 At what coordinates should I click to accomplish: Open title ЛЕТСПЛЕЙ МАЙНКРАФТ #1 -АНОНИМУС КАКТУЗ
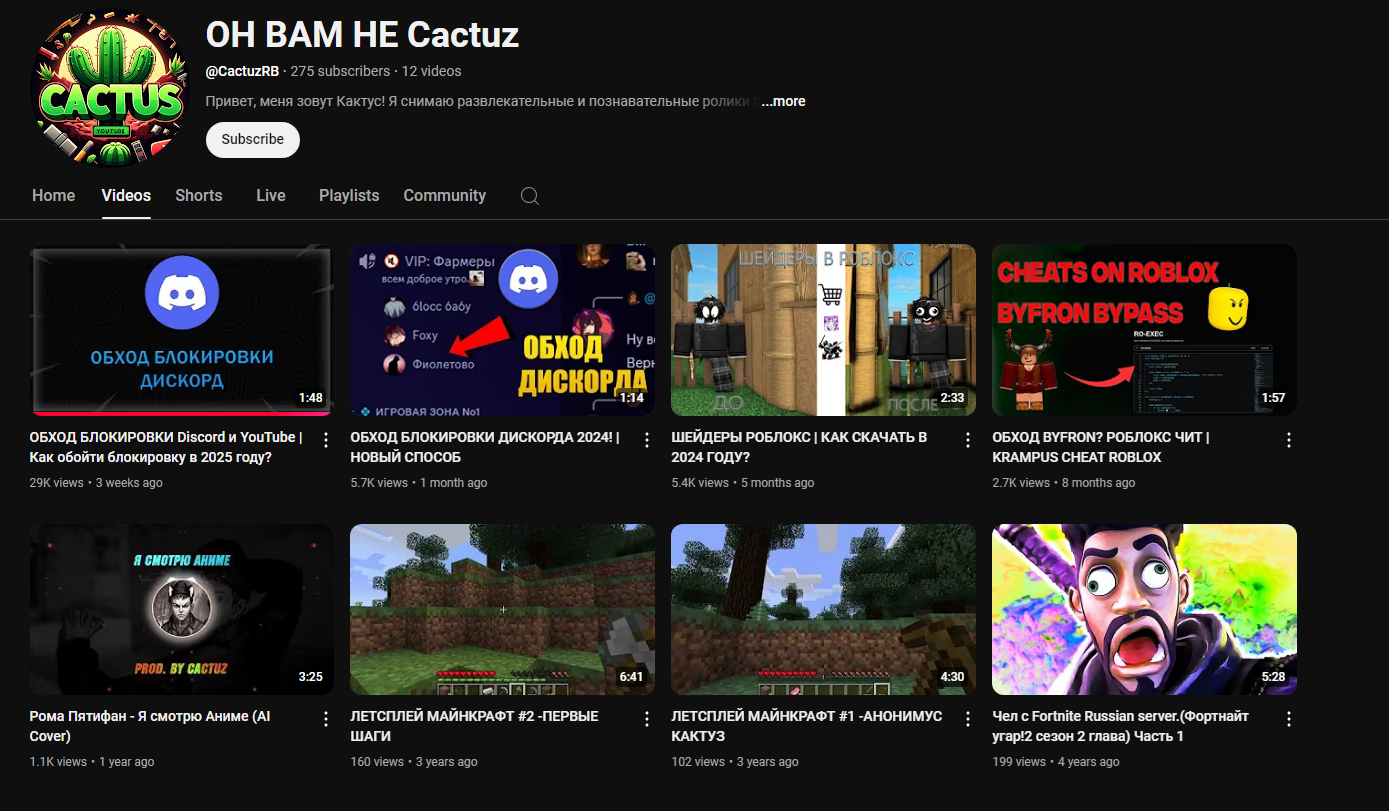(x=807, y=726)
